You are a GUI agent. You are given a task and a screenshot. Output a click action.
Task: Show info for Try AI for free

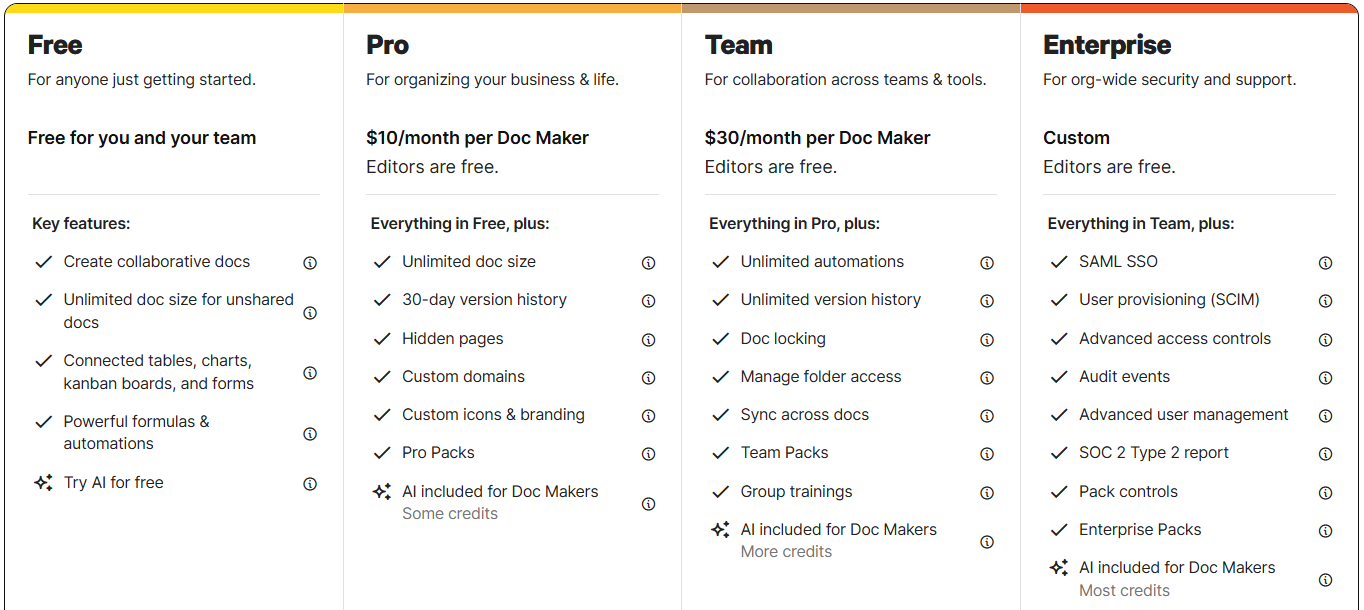(310, 484)
